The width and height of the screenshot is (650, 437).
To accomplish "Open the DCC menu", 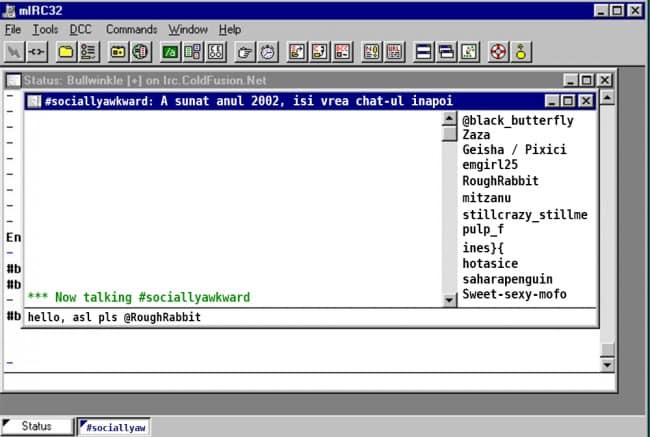I will [x=80, y=30].
